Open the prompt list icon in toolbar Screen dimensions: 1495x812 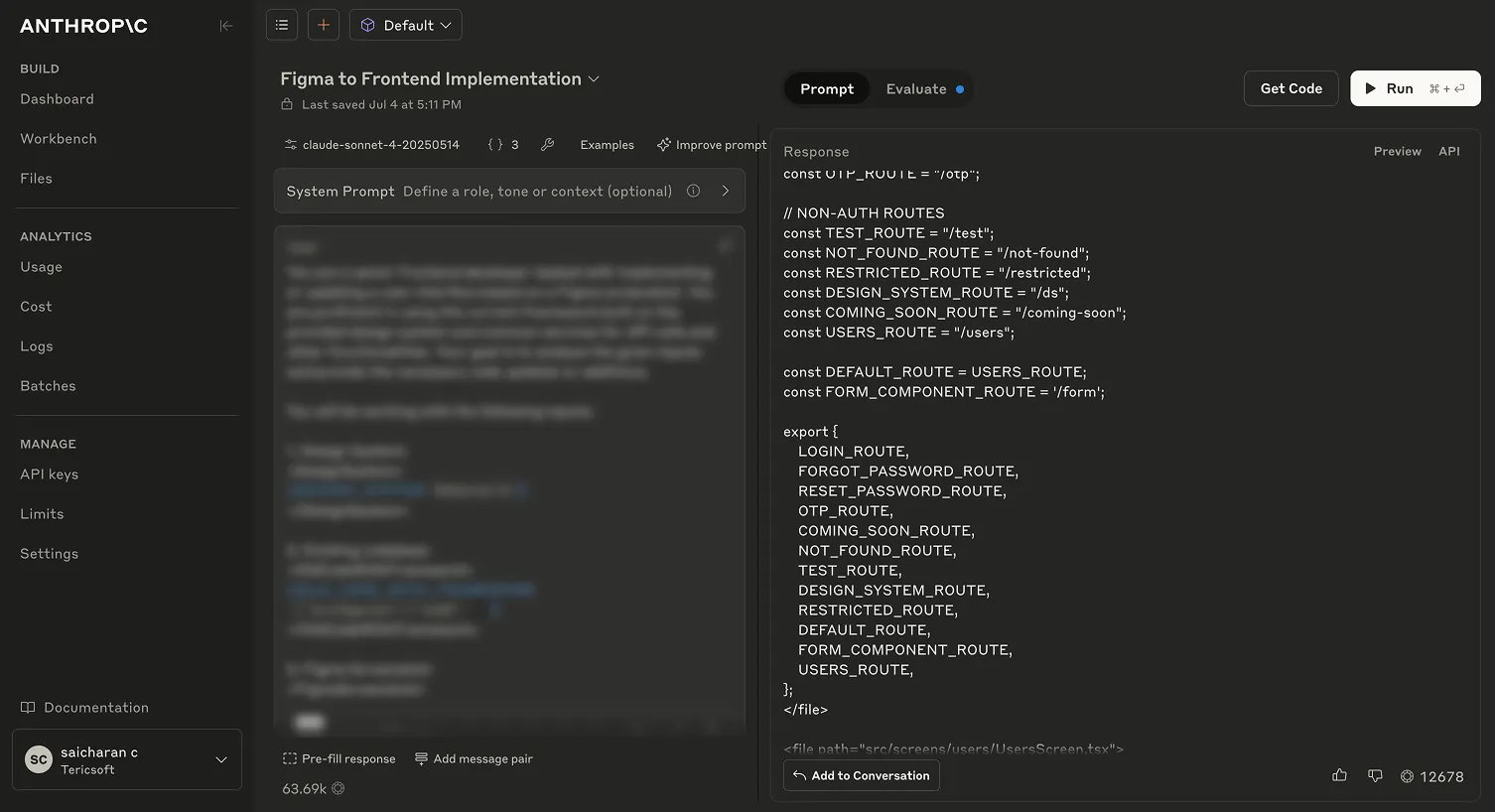tap(281, 24)
